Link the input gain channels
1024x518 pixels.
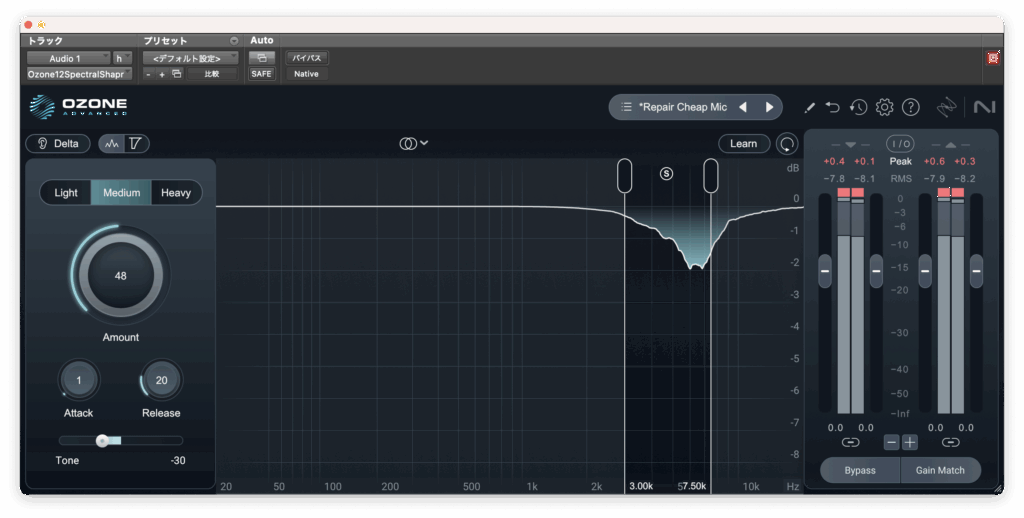click(x=850, y=442)
